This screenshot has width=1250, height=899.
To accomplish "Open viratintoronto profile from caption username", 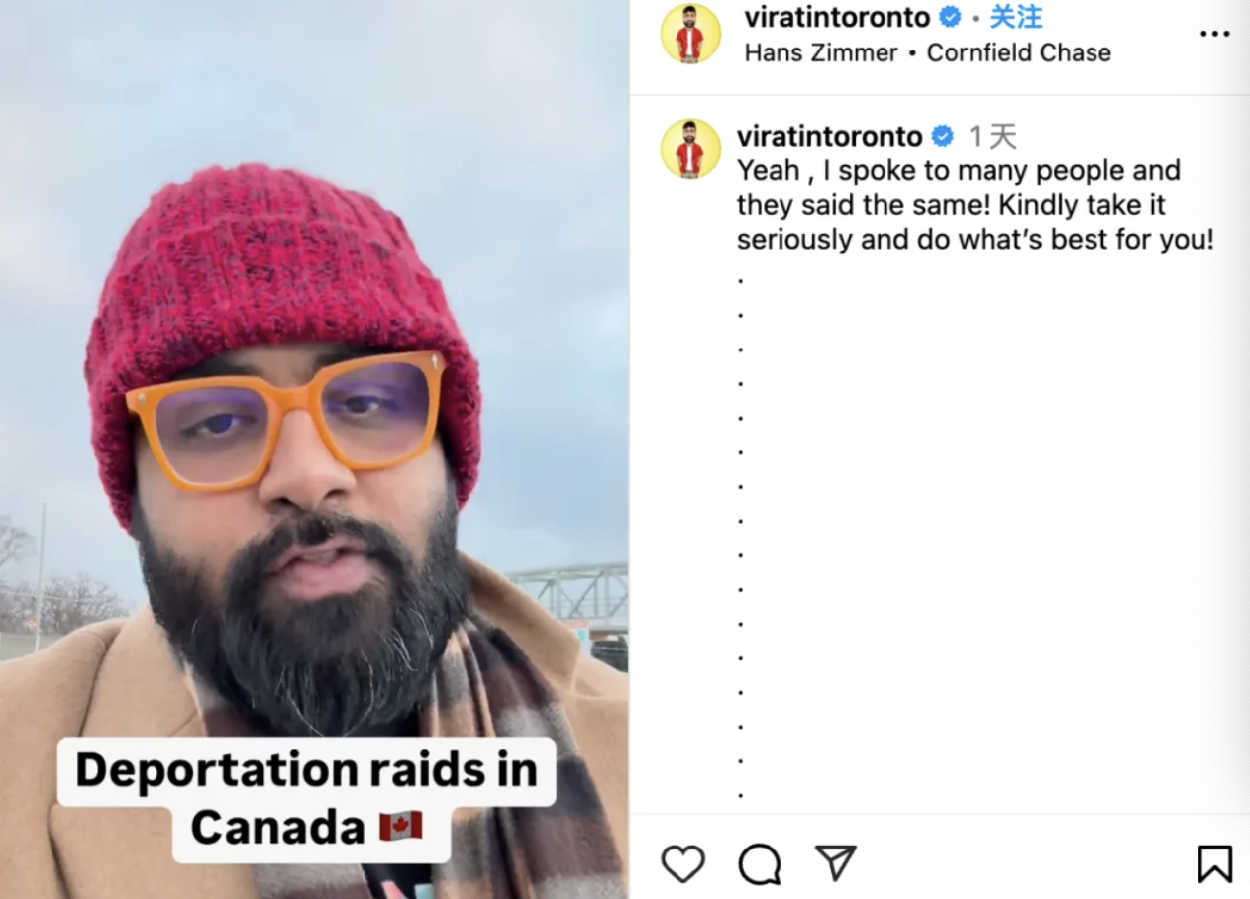I will click(x=830, y=136).
